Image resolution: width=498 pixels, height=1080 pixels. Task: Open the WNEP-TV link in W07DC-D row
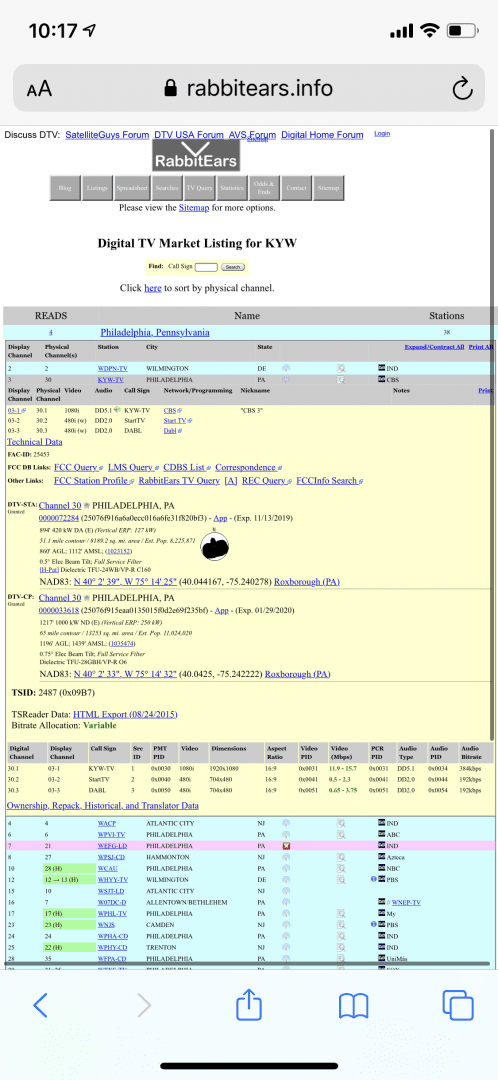(406, 902)
